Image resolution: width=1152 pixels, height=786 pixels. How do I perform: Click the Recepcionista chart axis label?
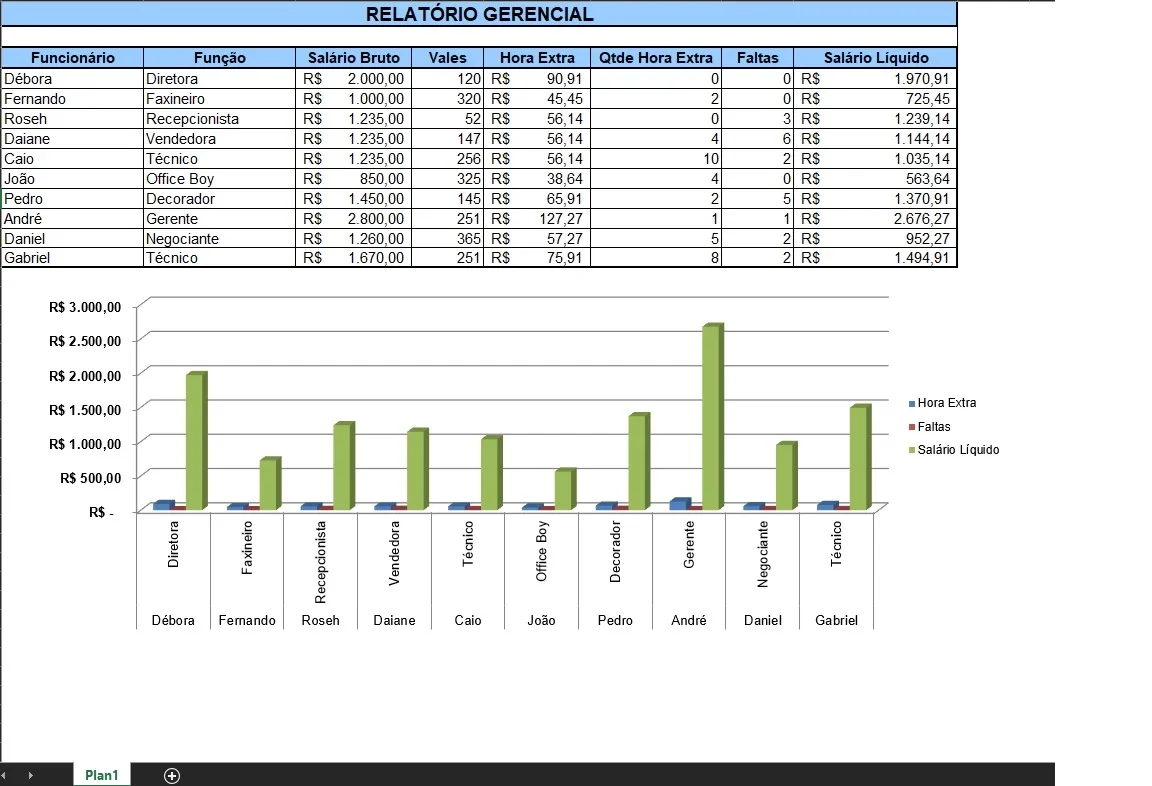[x=320, y=562]
